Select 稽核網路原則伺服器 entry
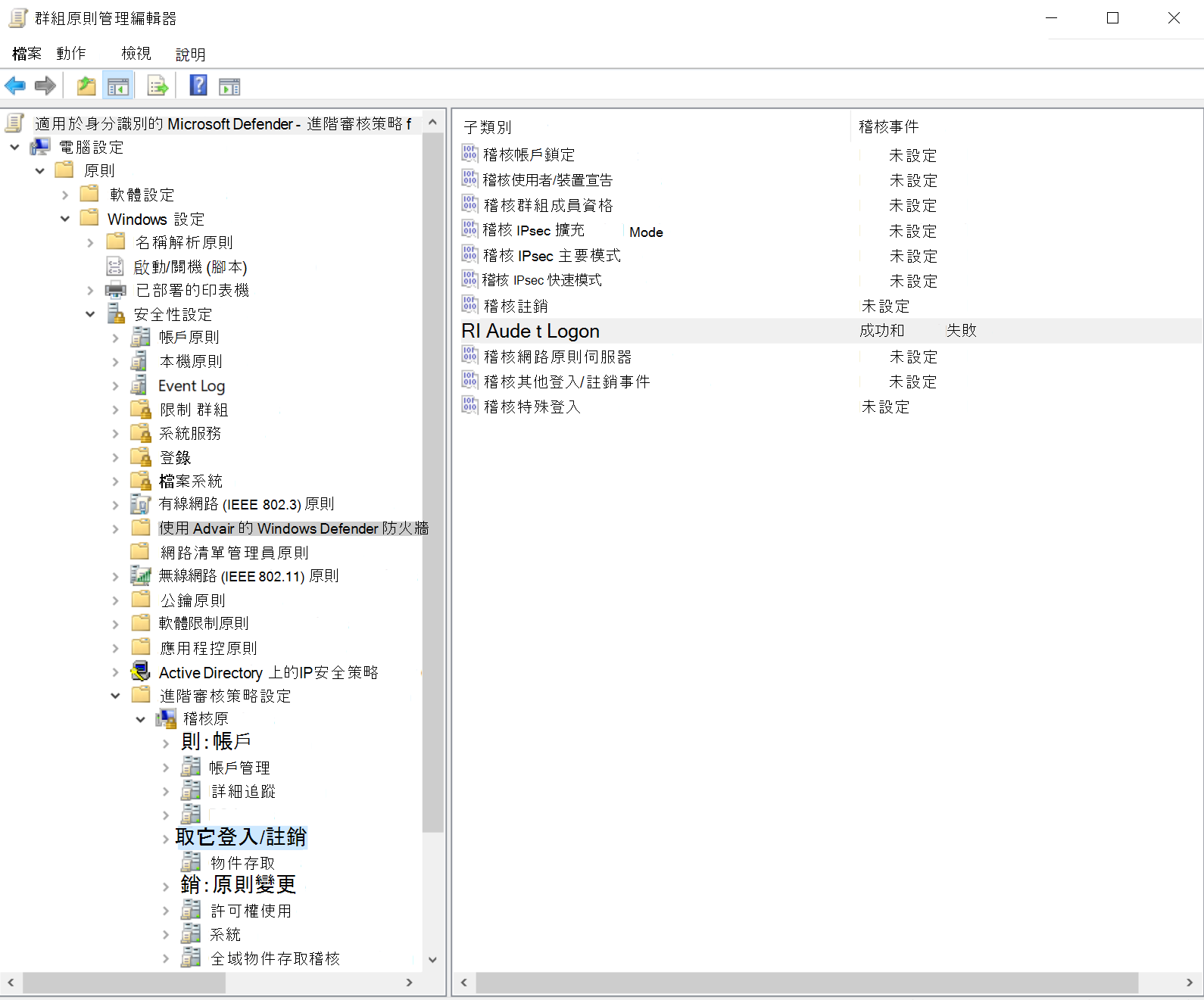This screenshot has width=1204, height=1000. click(557, 356)
